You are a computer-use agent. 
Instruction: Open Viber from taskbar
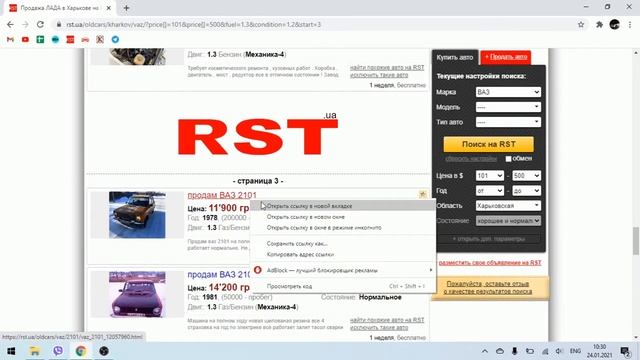click(x=58, y=351)
